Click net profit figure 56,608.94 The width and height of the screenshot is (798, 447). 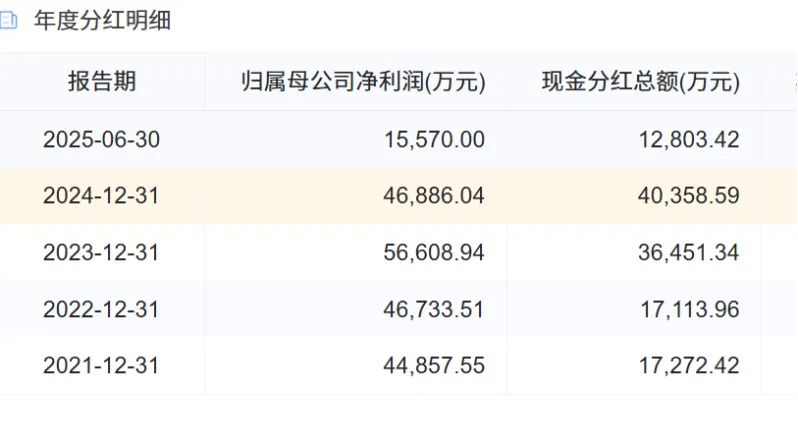pyautogui.click(x=434, y=253)
